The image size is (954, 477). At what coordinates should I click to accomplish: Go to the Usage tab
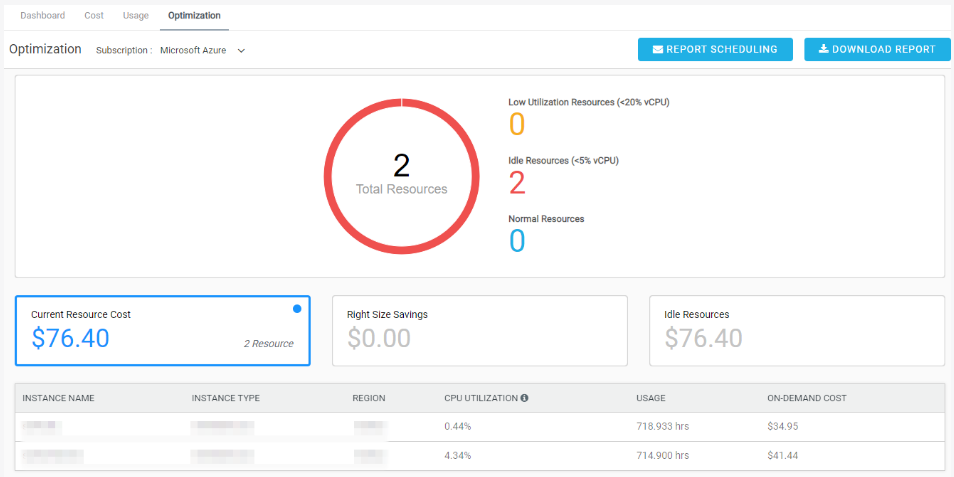(x=136, y=16)
